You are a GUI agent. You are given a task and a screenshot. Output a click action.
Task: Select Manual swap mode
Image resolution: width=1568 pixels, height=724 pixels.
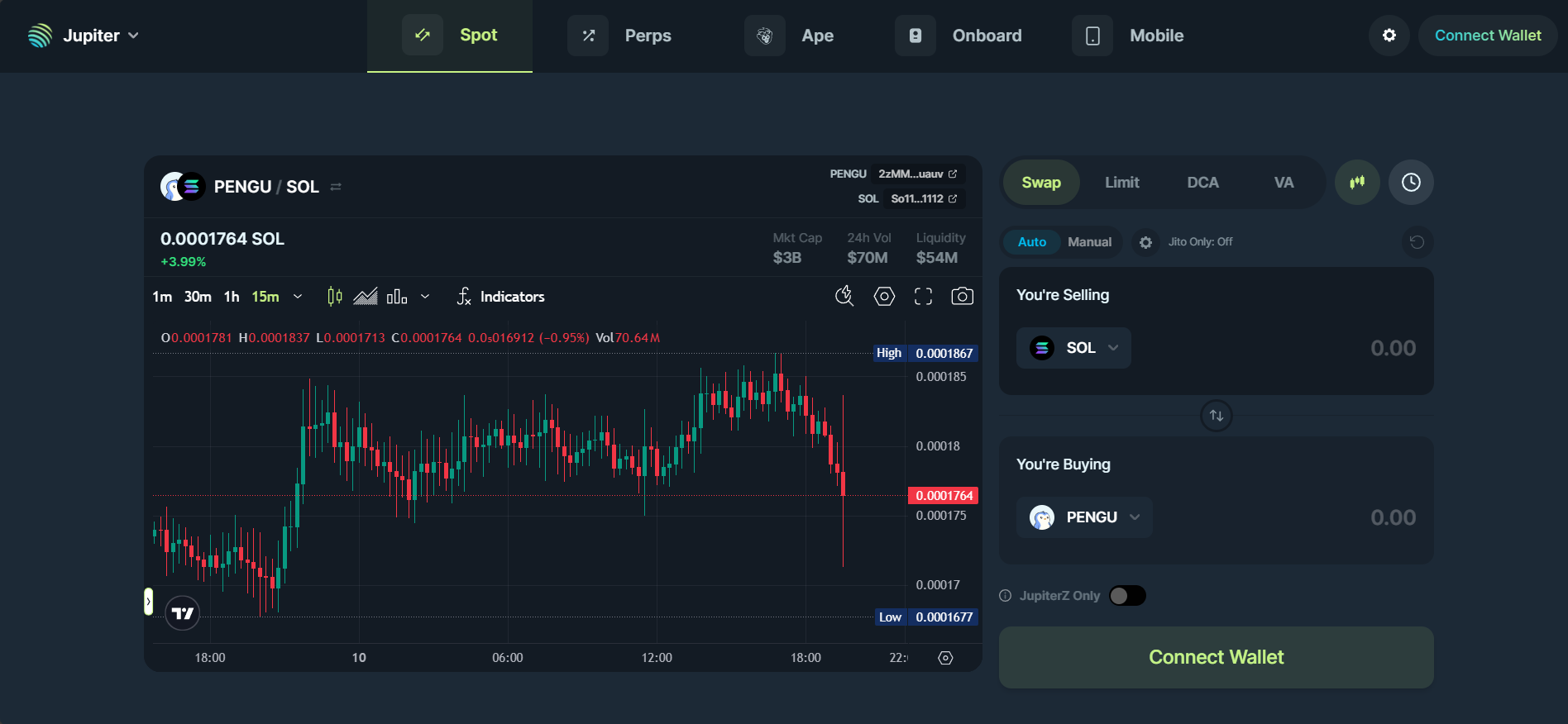[x=1090, y=242]
